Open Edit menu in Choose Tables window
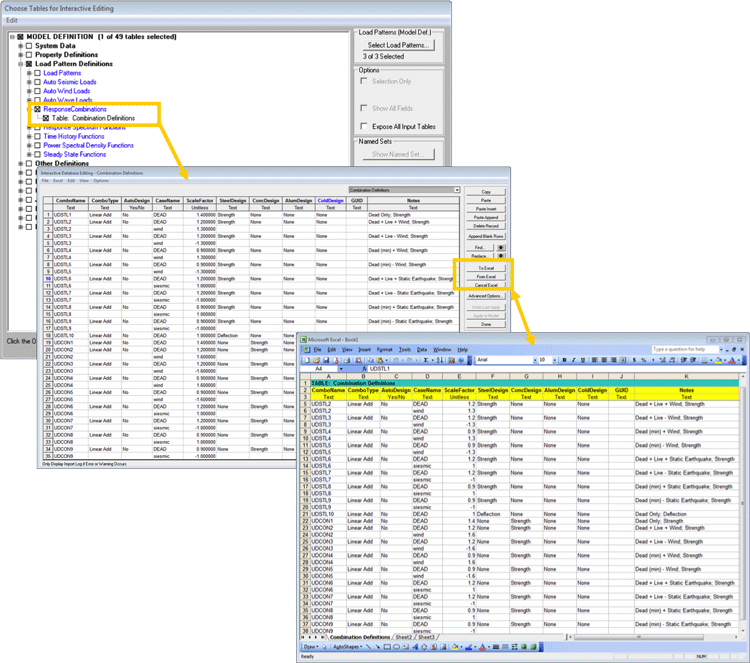This screenshot has width=750, height=663. click(12, 21)
